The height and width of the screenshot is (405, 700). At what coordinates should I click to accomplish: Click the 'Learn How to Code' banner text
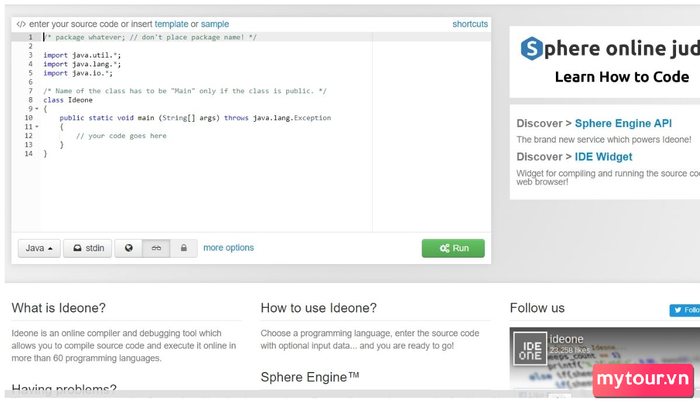(x=622, y=77)
